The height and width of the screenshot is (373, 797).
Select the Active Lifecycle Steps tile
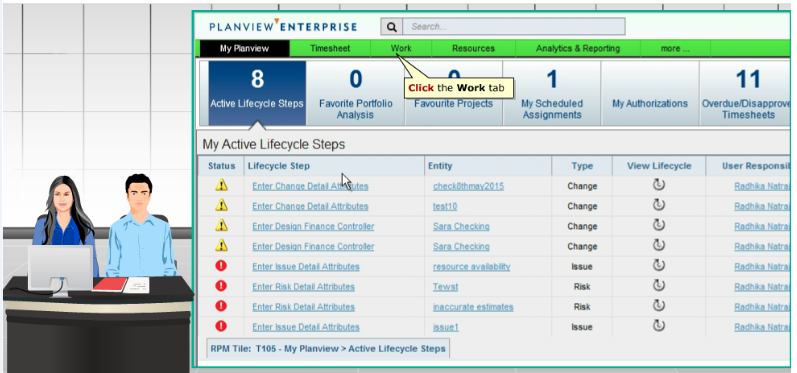coord(257,93)
